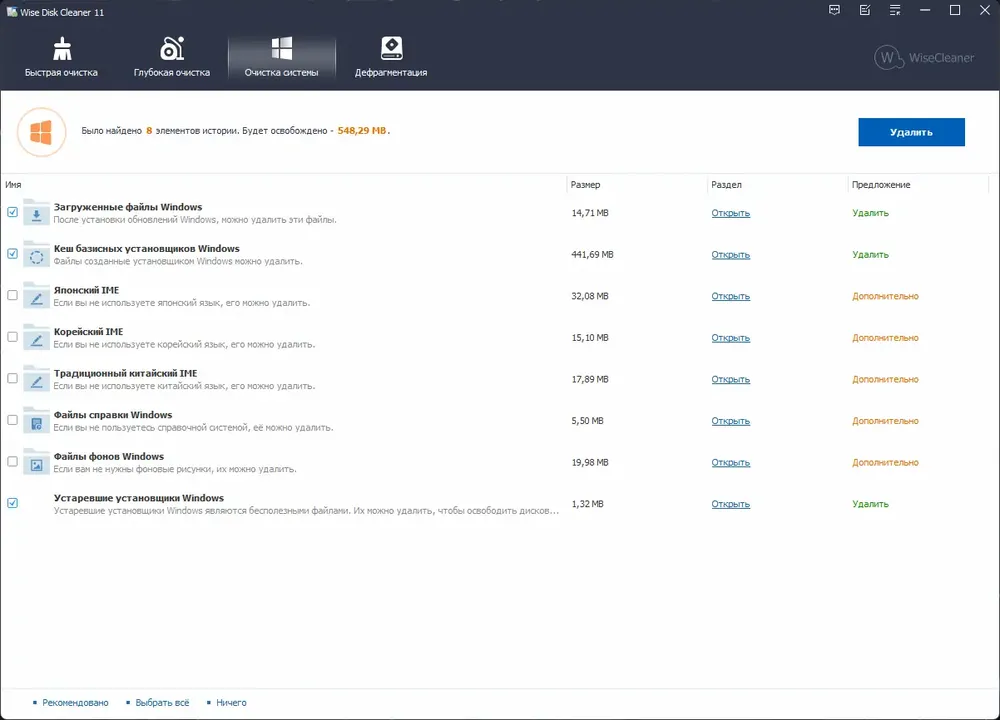Sort by the Имя column header
This screenshot has width=1000, height=720.
(x=13, y=184)
